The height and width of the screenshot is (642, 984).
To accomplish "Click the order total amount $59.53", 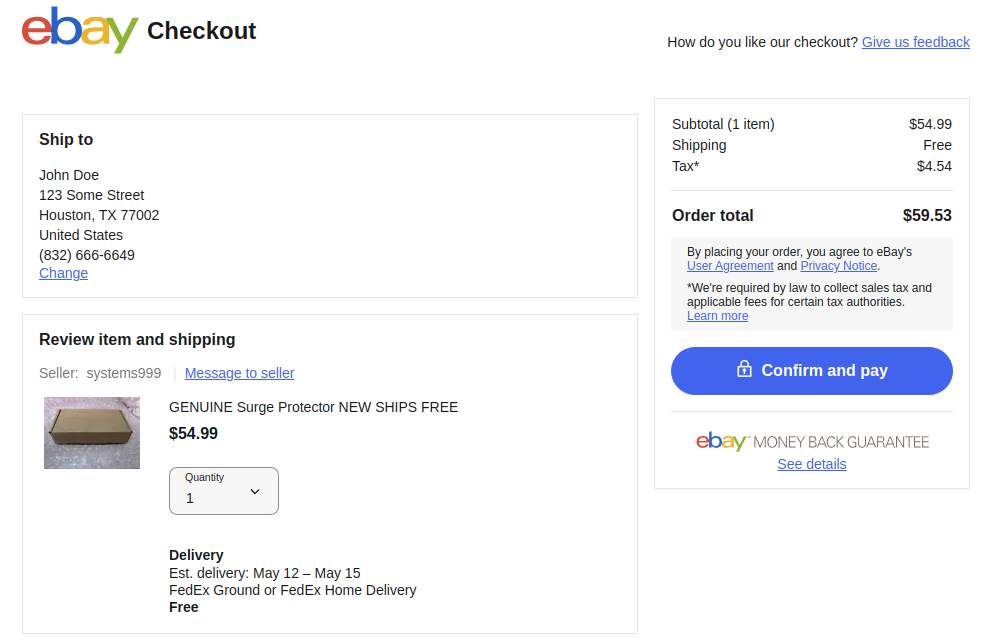I will 927,216.
